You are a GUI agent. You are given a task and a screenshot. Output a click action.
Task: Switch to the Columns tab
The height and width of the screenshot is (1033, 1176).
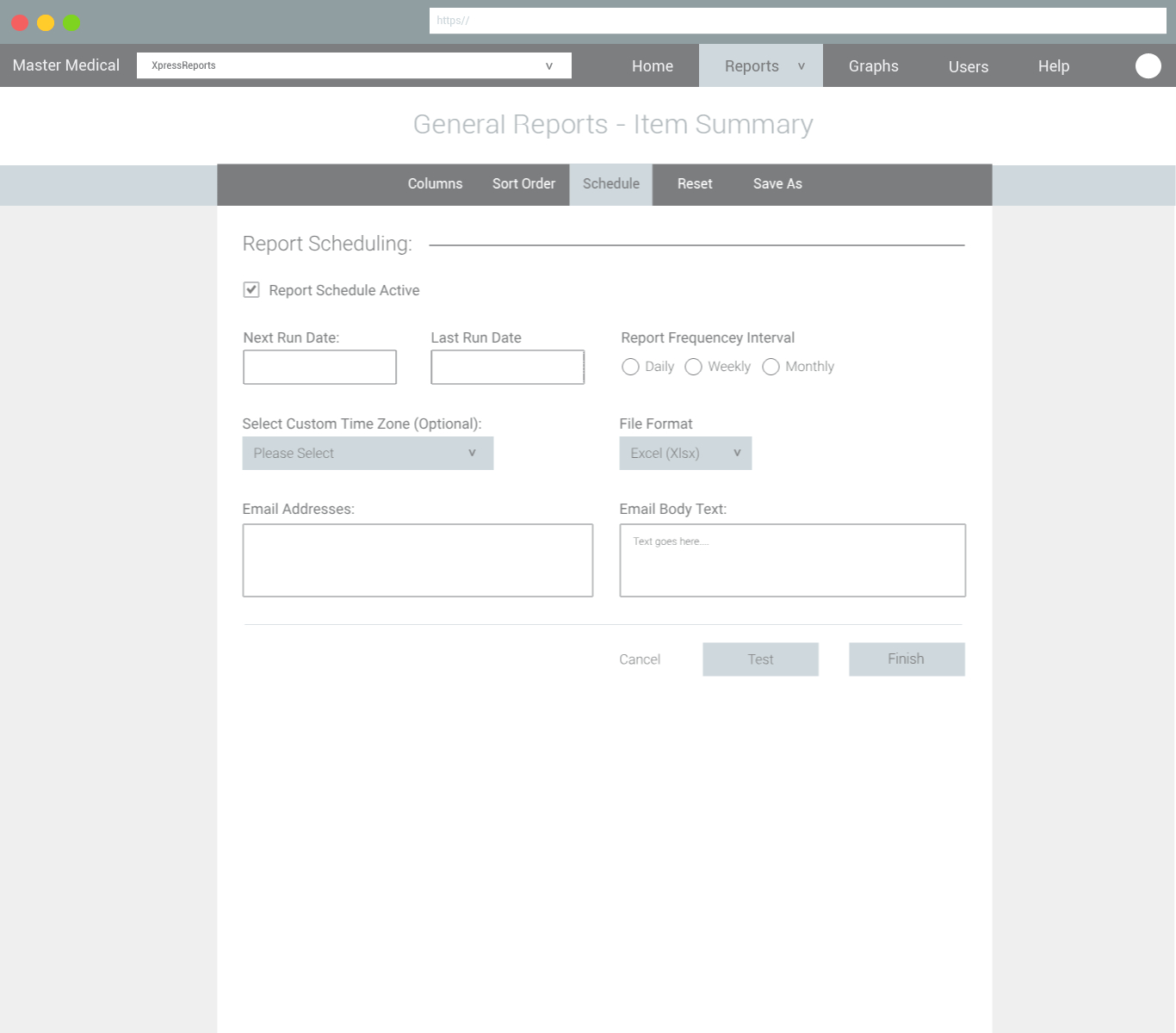(435, 183)
